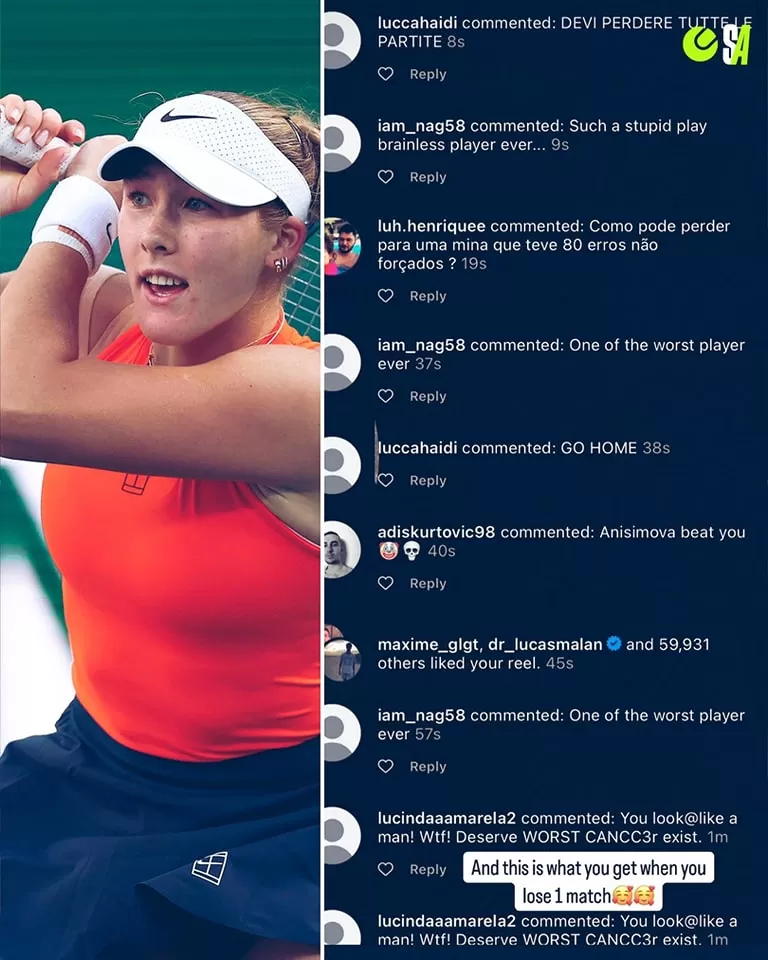Reply to luh.henriquee's Portuguese comment
The image size is (768, 960).
428,296
